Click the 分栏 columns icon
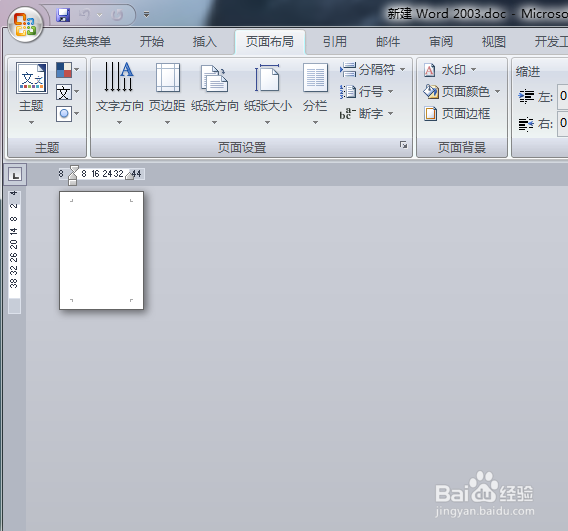Screen dimensions: 568x531 point(316,78)
